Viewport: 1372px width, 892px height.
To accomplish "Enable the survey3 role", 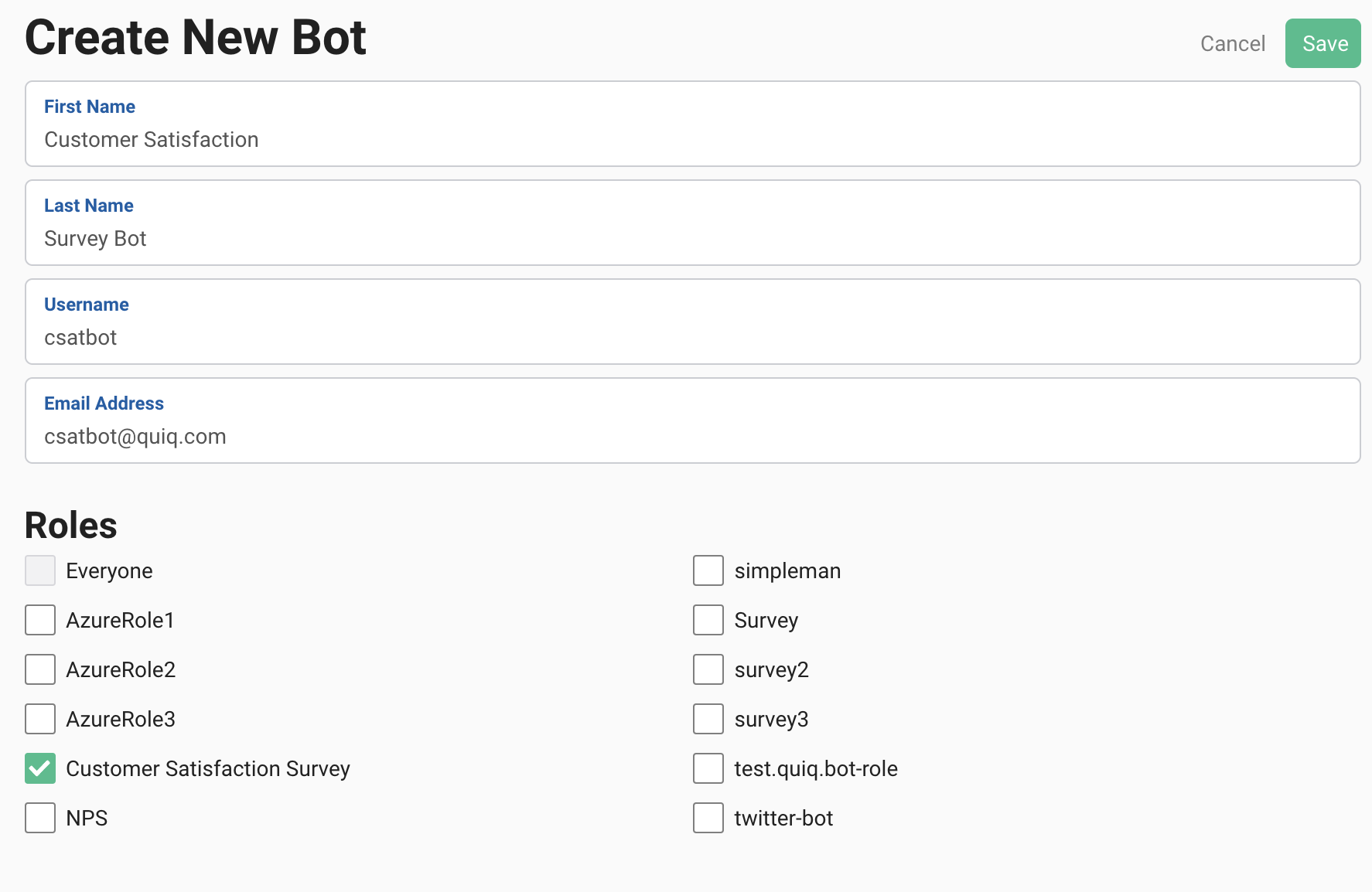I will 708,719.
